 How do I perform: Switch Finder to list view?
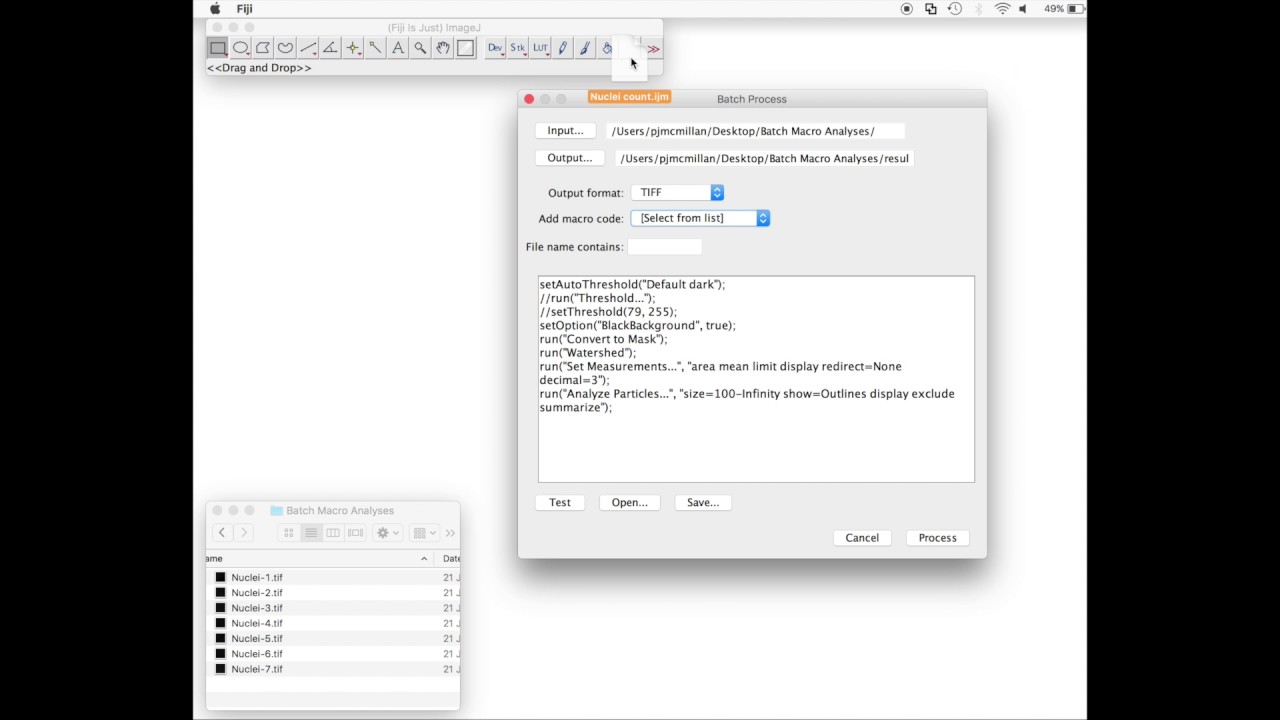click(x=311, y=533)
